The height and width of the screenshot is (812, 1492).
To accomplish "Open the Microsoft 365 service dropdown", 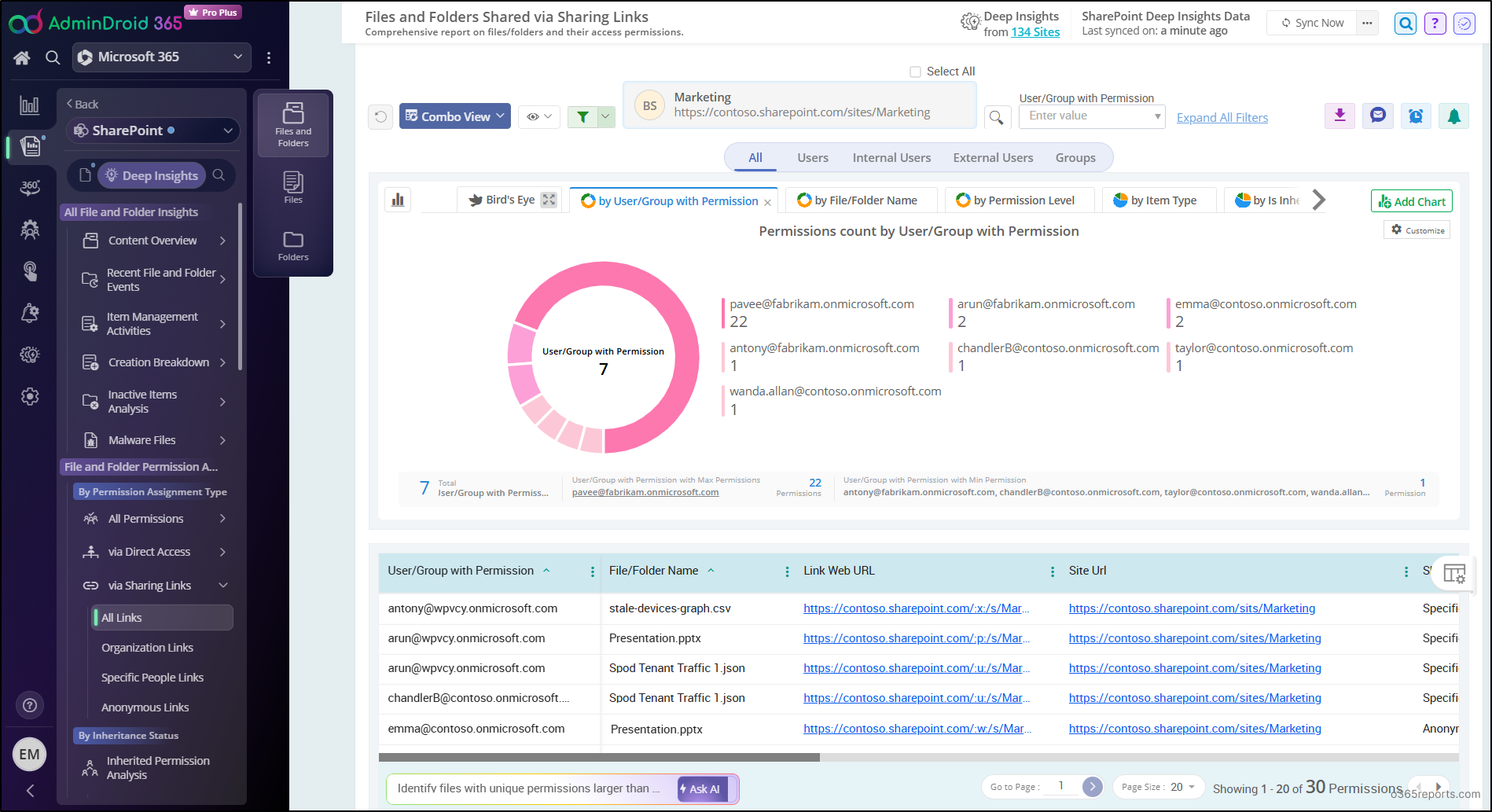I will point(162,57).
